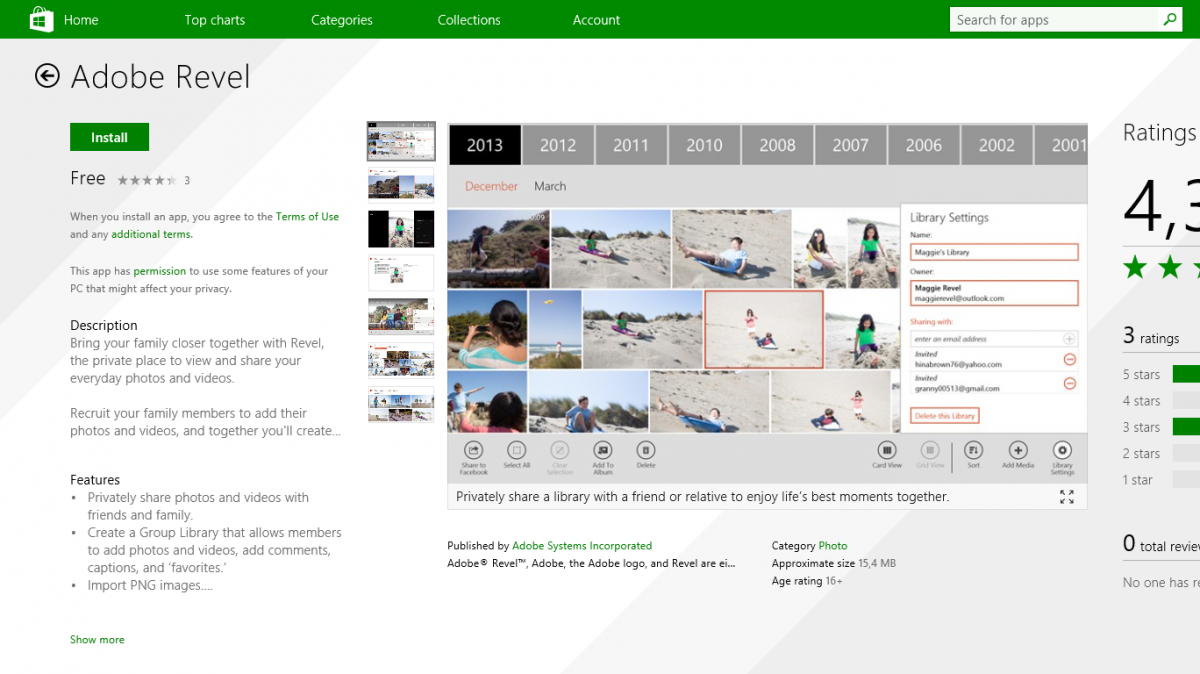Select the first thumbnail showing Library Settings
The height and width of the screenshot is (674, 1200).
(401, 141)
